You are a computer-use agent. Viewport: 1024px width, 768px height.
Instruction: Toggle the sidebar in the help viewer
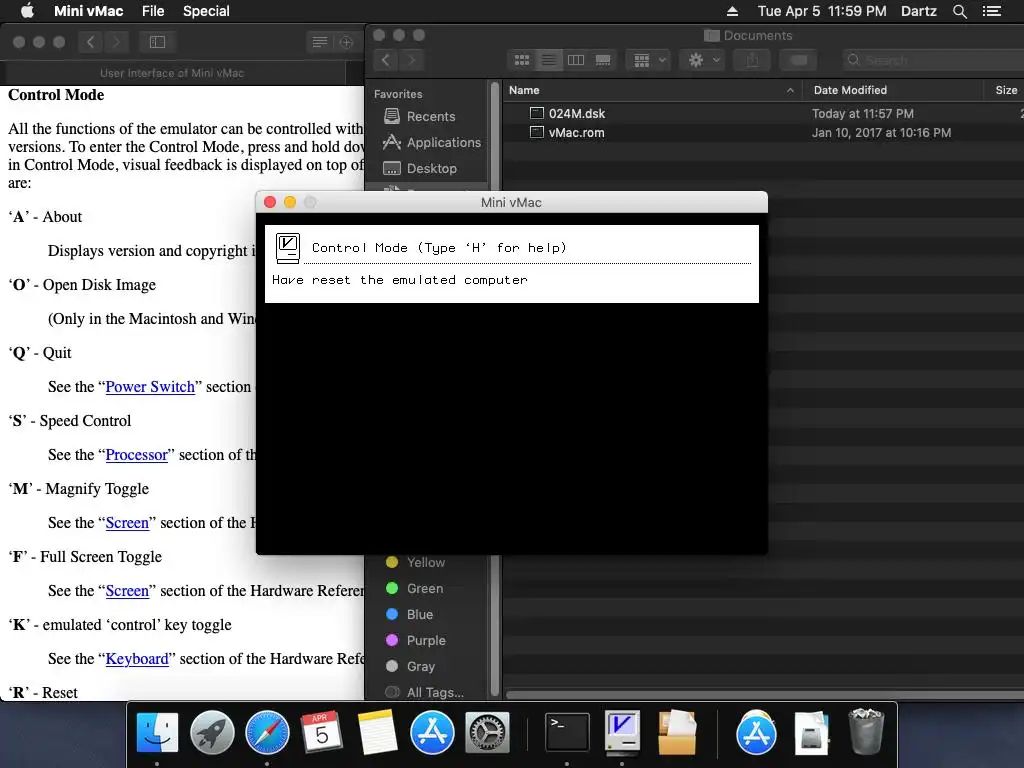tap(157, 42)
